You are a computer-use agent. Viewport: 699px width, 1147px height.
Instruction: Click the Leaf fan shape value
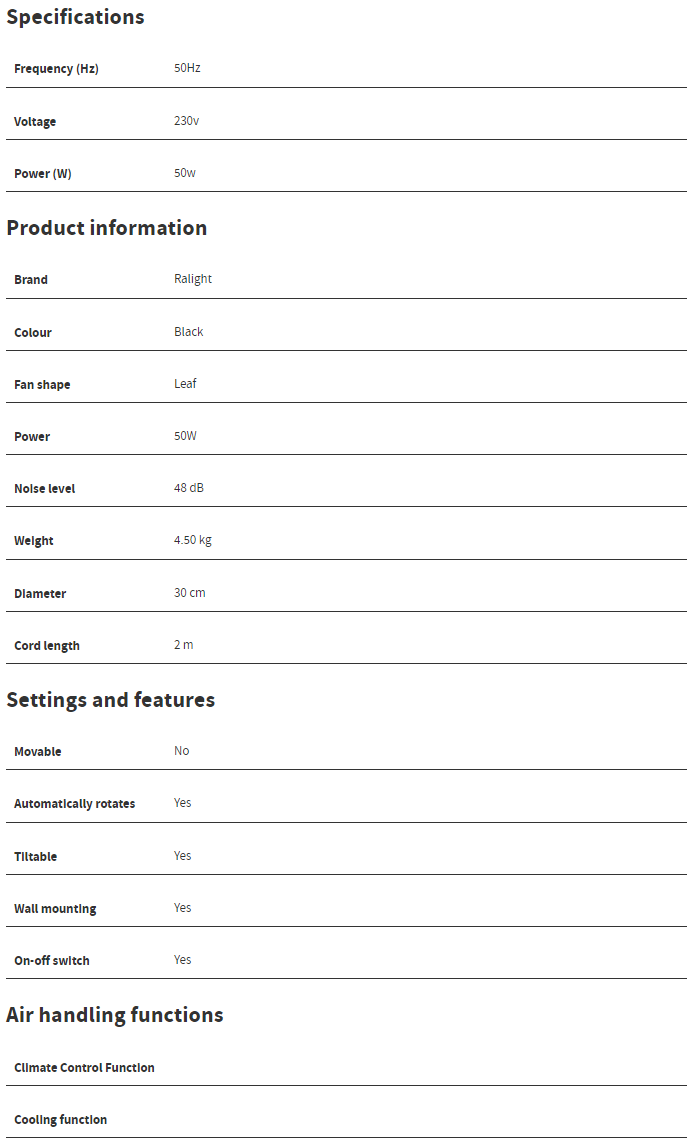pos(185,384)
